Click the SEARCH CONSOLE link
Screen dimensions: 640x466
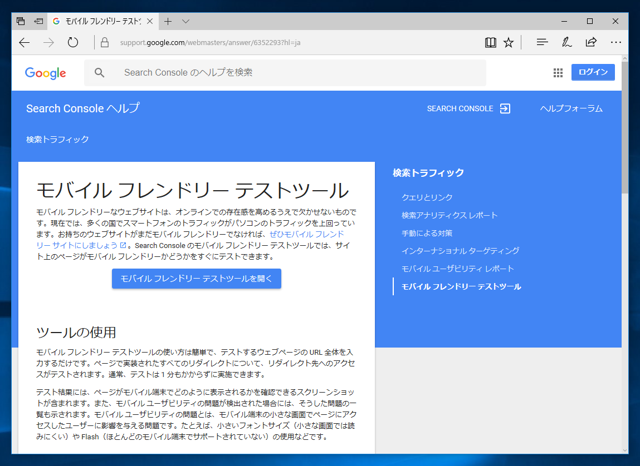pos(460,109)
